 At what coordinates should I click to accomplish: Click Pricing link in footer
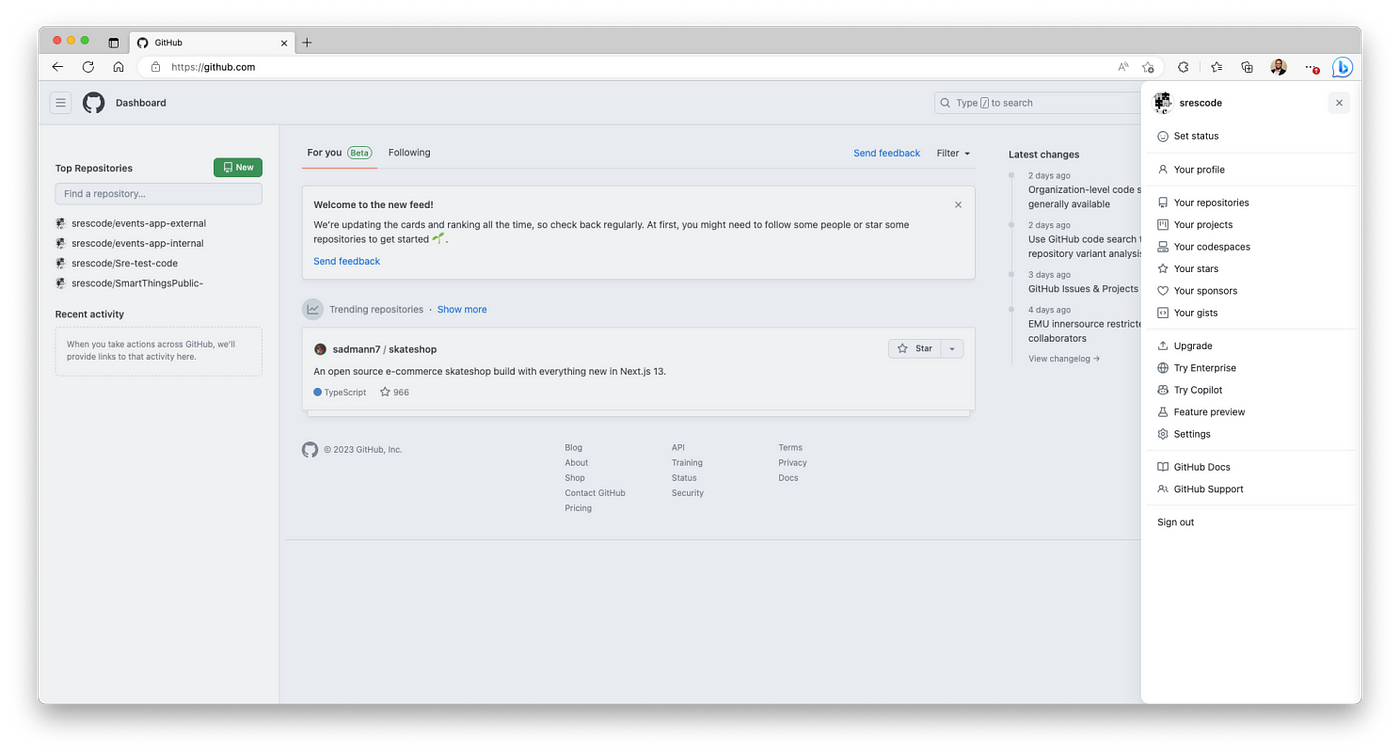tap(578, 509)
